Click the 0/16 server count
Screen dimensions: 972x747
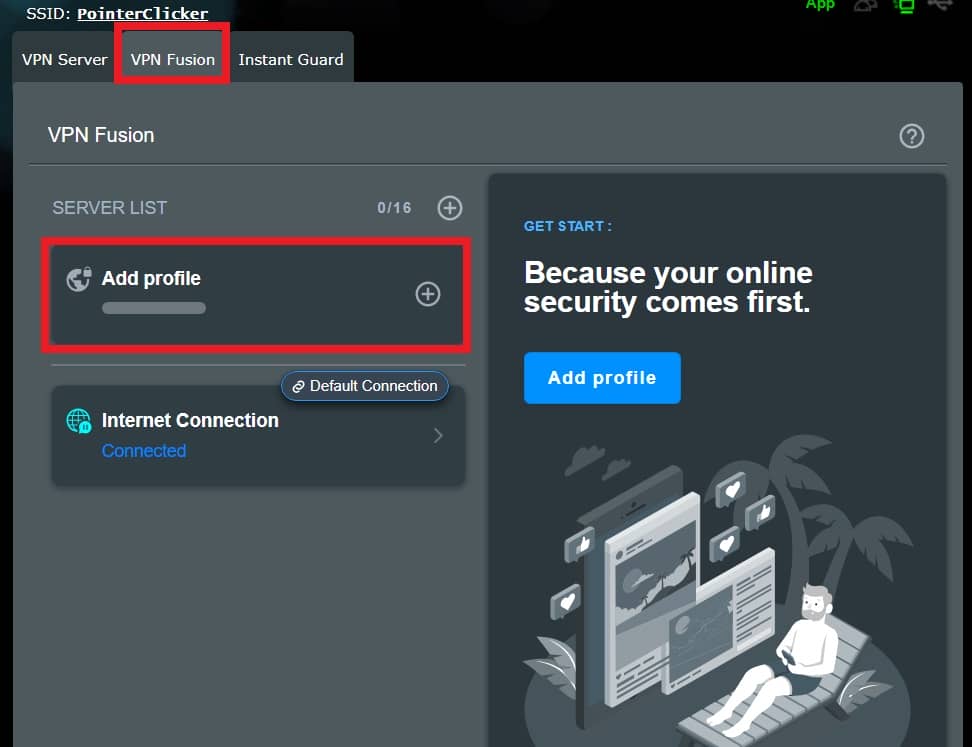394,208
